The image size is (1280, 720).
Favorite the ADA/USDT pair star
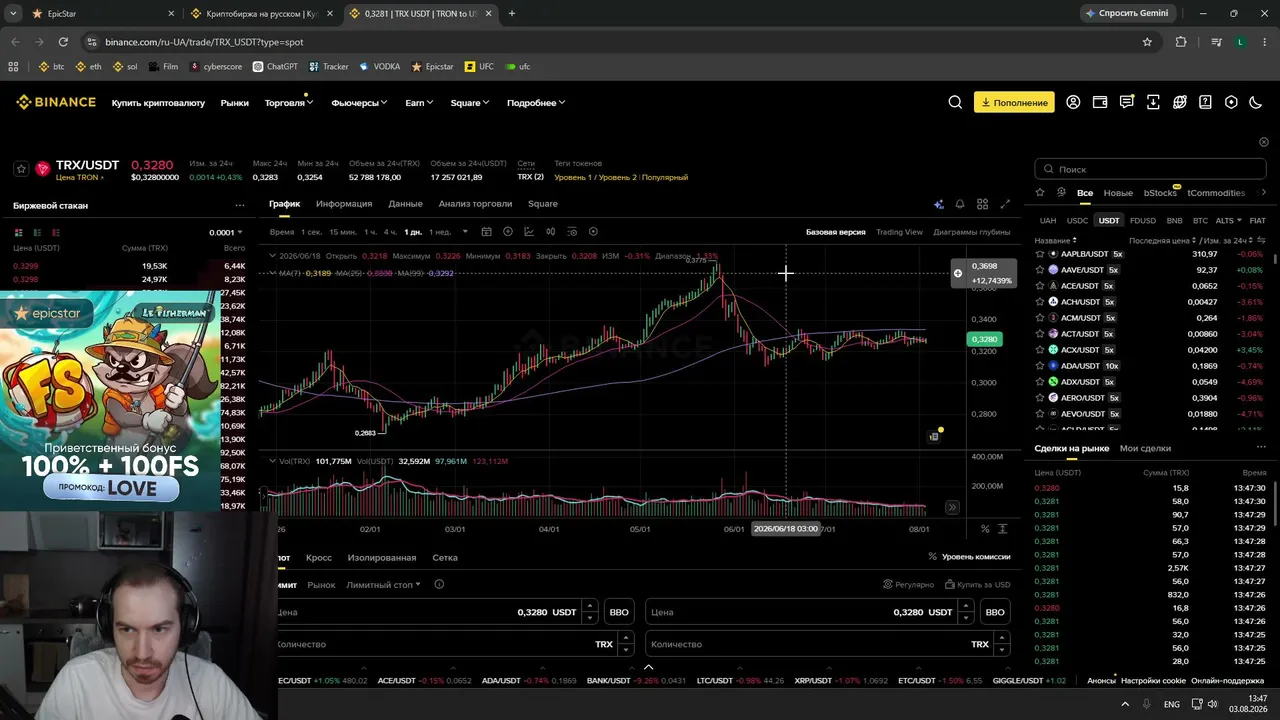(x=1040, y=366)
